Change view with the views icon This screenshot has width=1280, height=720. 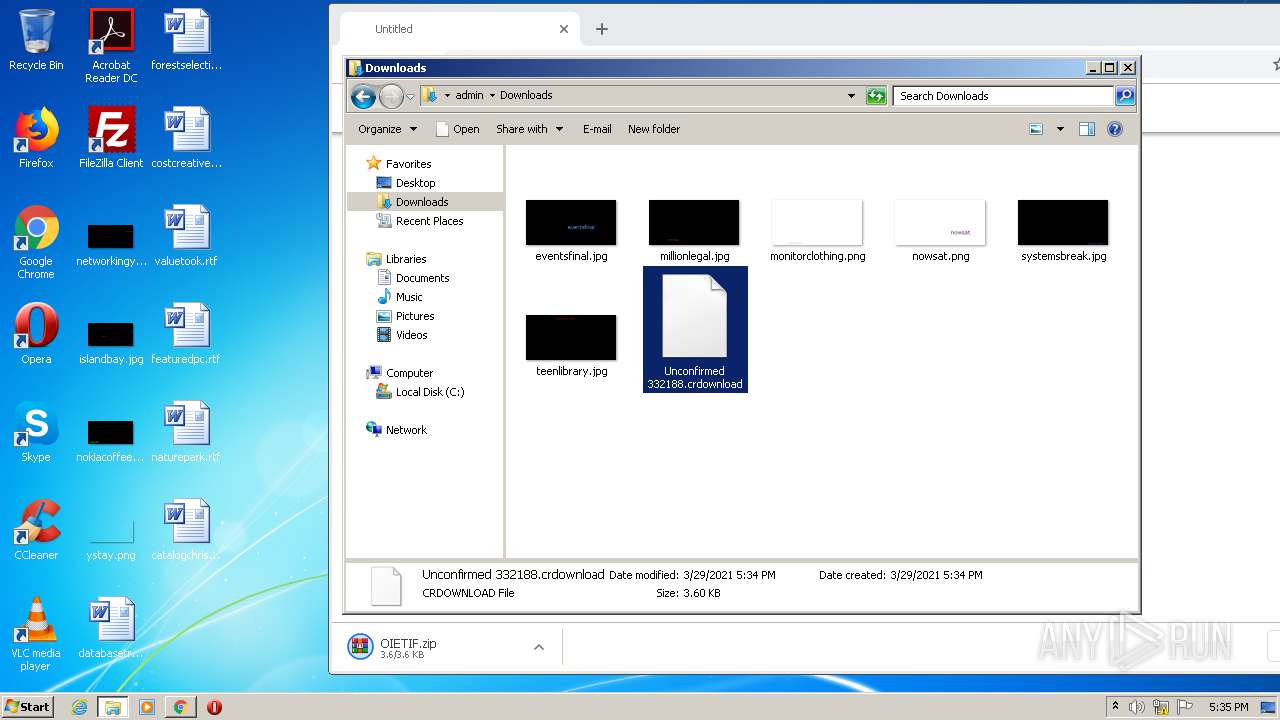pyautogui.click(x=1036, y=129)
